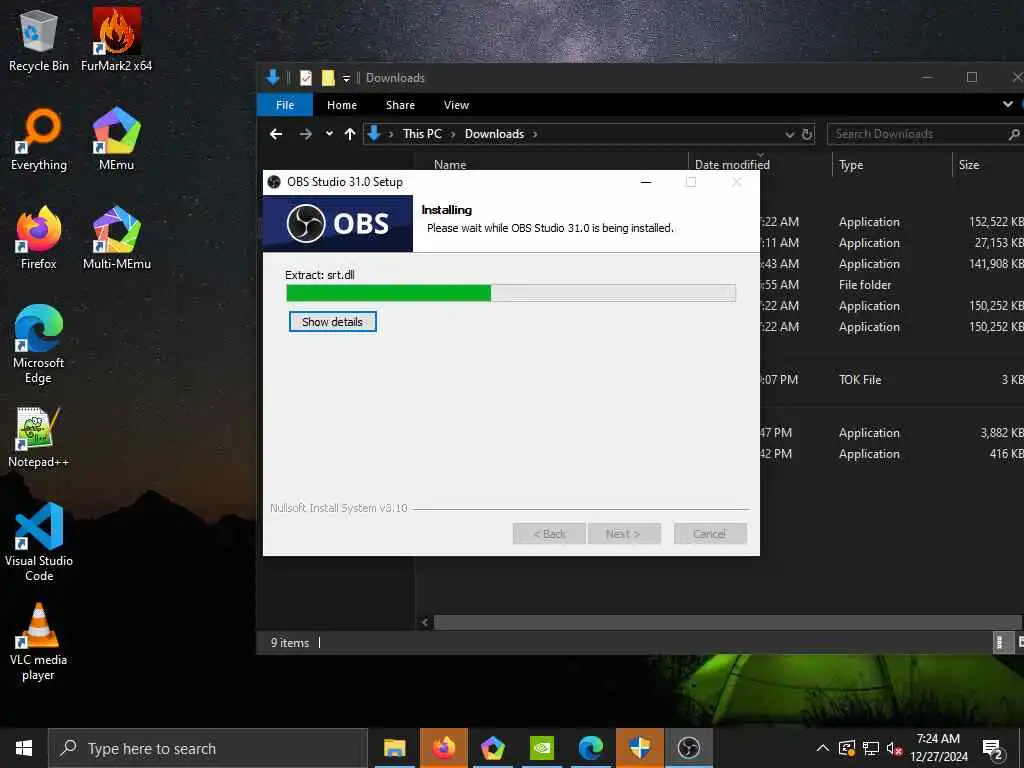Viewport: 1024px width, 768px height.
Task: Open the File tab in Explorer
Action: point(285,104)
